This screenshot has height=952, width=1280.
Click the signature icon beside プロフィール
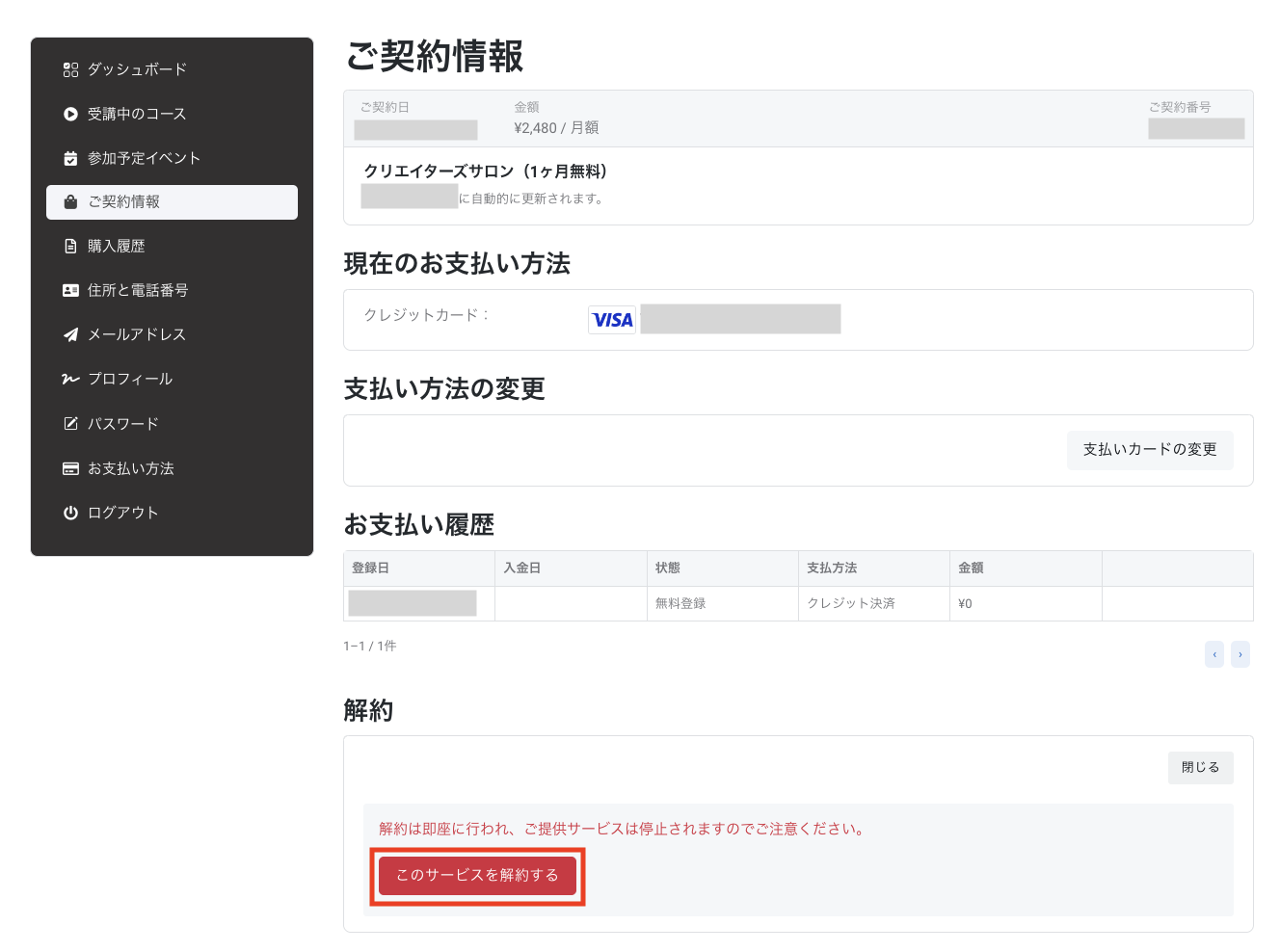(70, 380)
